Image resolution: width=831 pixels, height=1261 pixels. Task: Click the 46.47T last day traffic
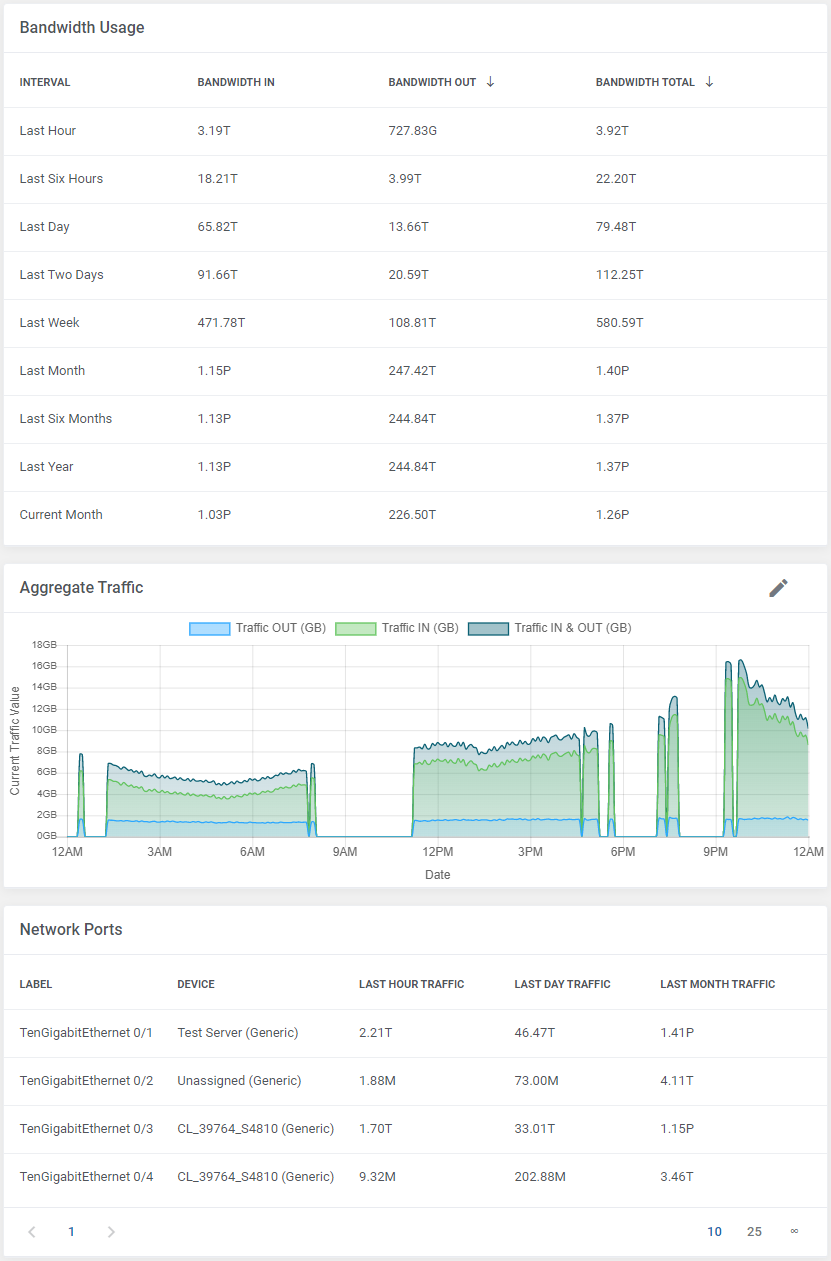(x=535, y=1032)
